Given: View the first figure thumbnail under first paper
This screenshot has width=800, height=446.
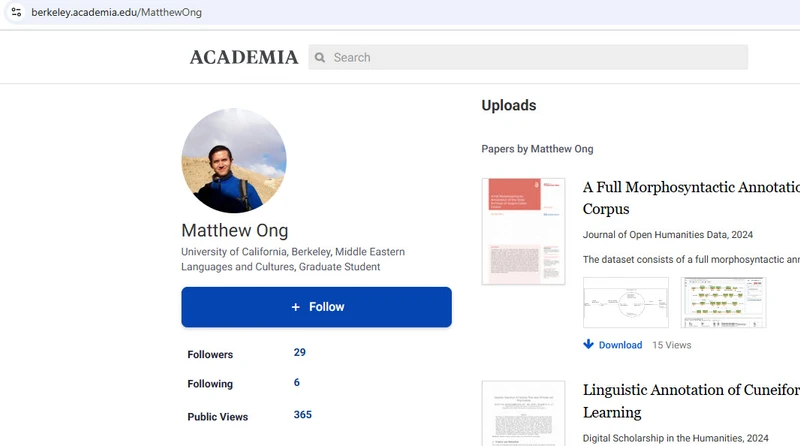Looking at the screenshot, I should point(625,302).
